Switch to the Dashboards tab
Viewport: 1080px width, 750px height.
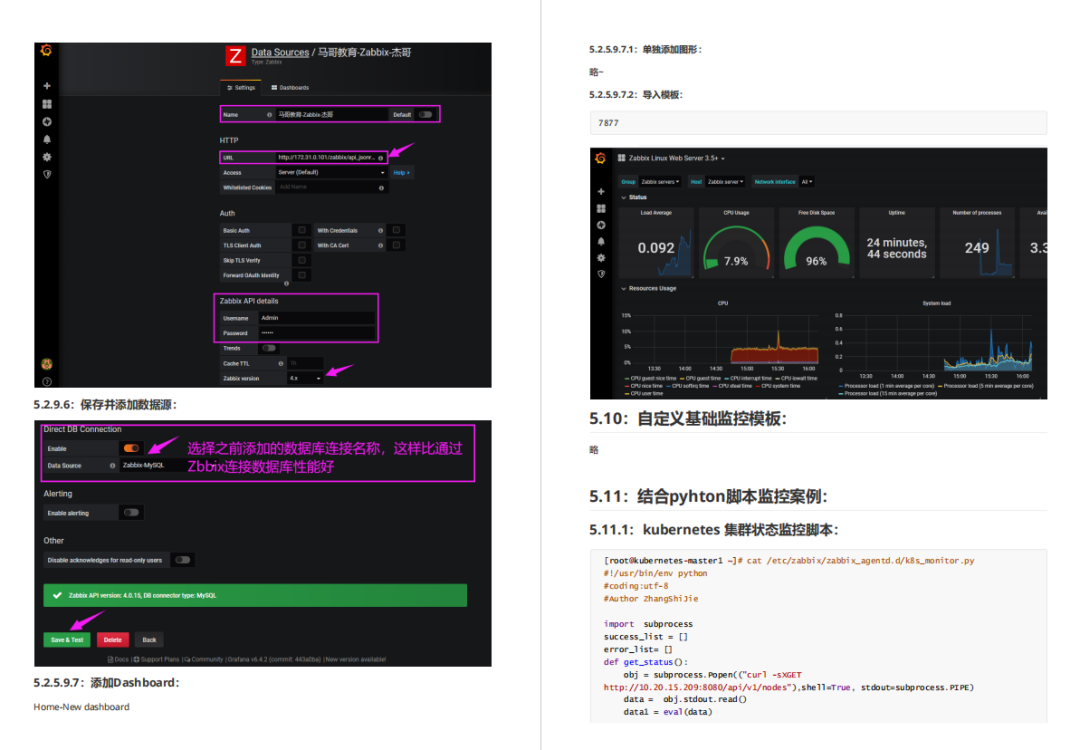pyautogui.click(x=289, y=87)
